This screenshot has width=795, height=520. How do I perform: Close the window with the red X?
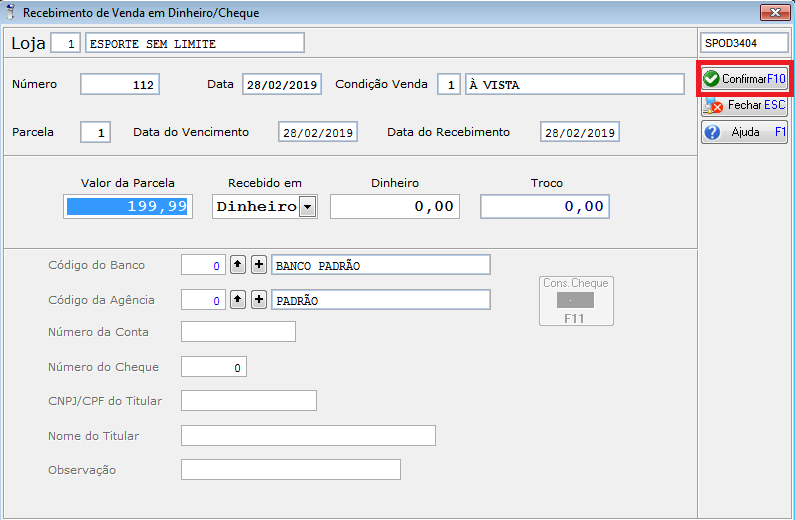[x=775, y=12]
